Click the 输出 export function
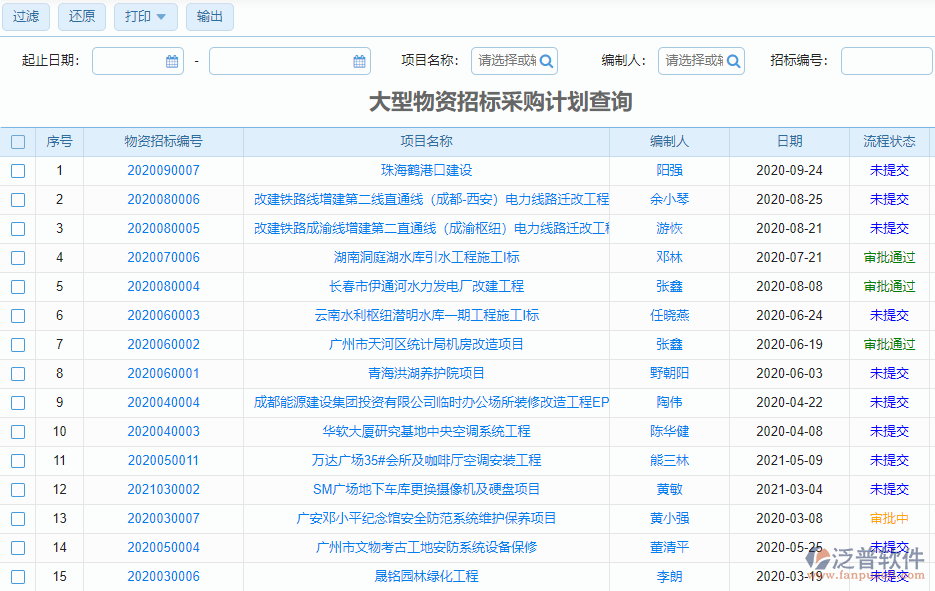The width and height of the screenshot is (935, 591). [209, 17]
